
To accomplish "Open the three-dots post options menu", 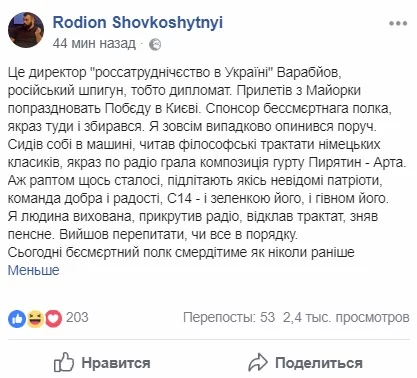I will tap(398, 24).
